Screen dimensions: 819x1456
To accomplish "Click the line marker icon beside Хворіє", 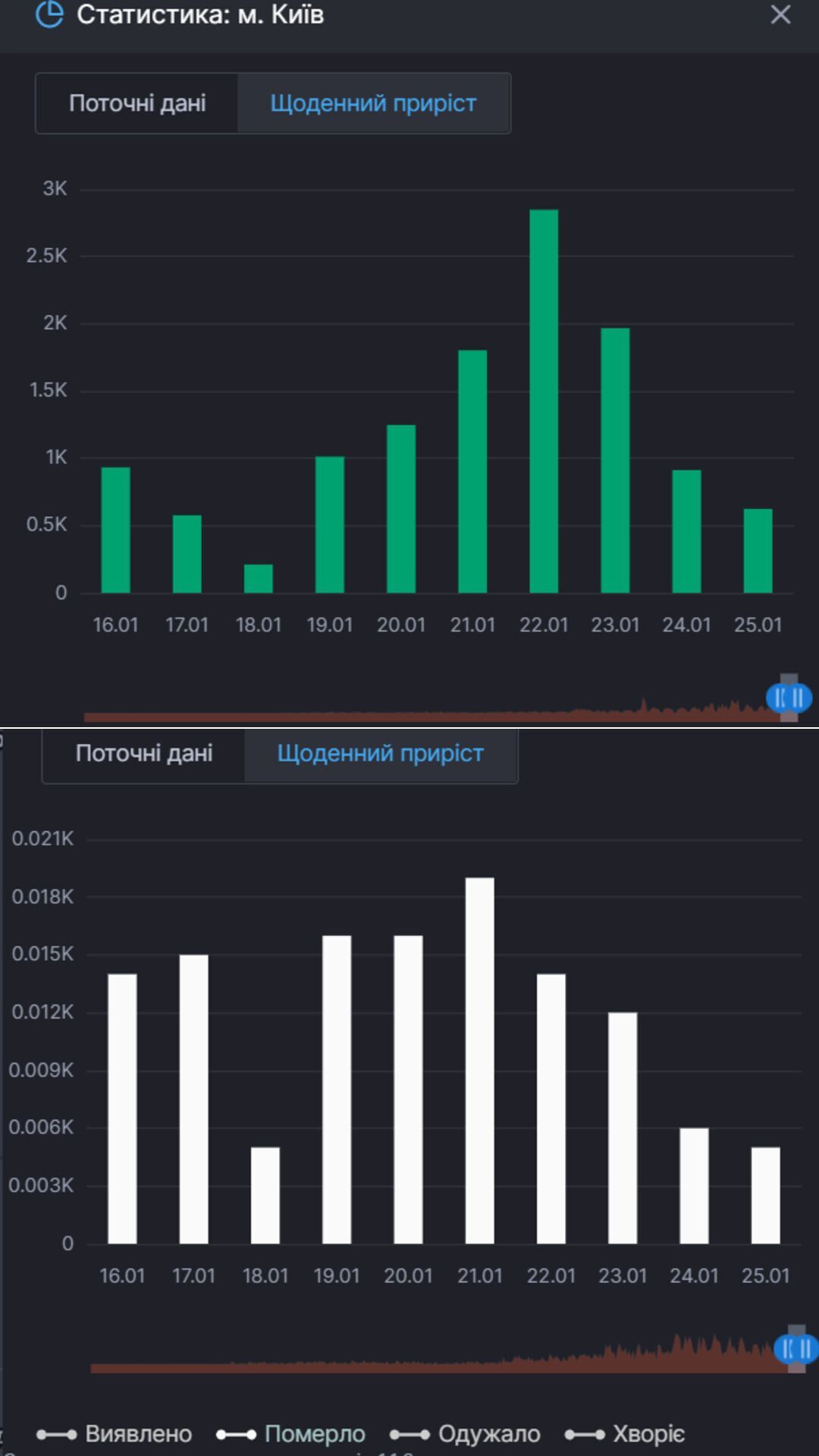I will pyautogui.click(x=585, y=1434).
